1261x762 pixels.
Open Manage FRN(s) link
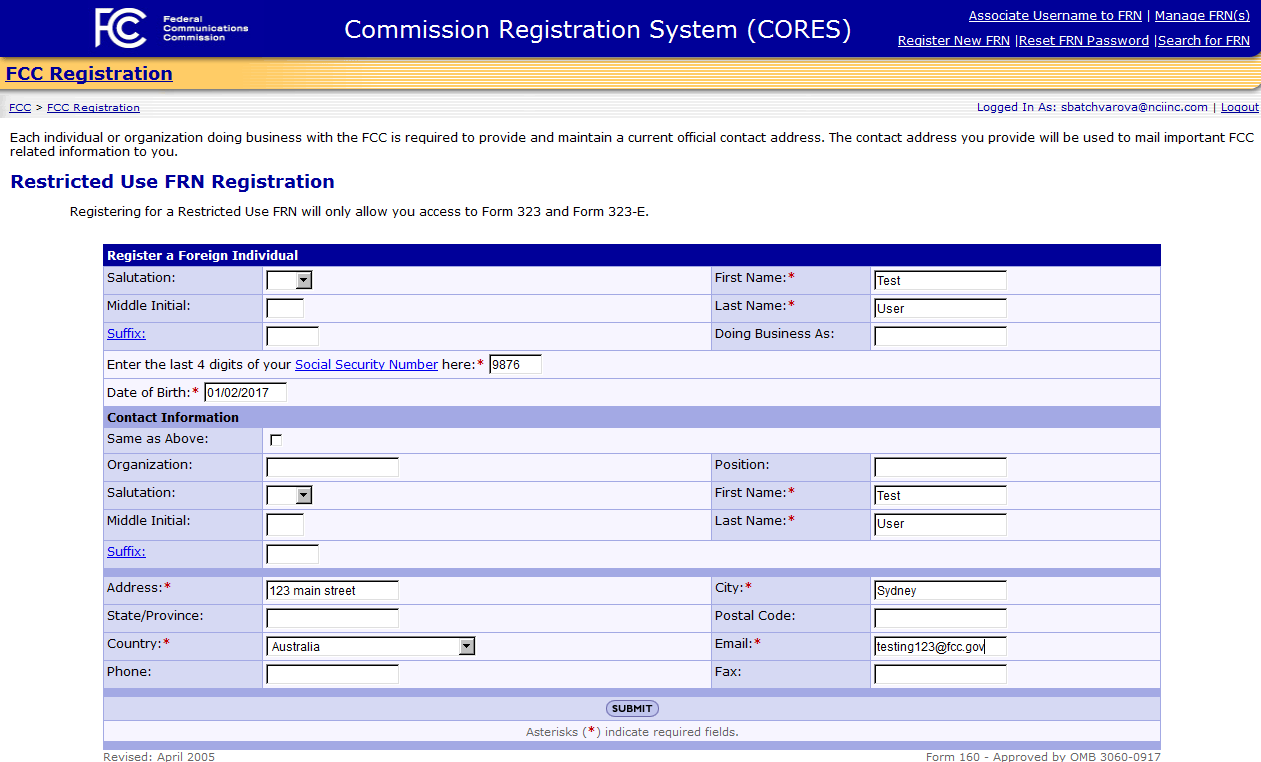tap(1202, 16)
